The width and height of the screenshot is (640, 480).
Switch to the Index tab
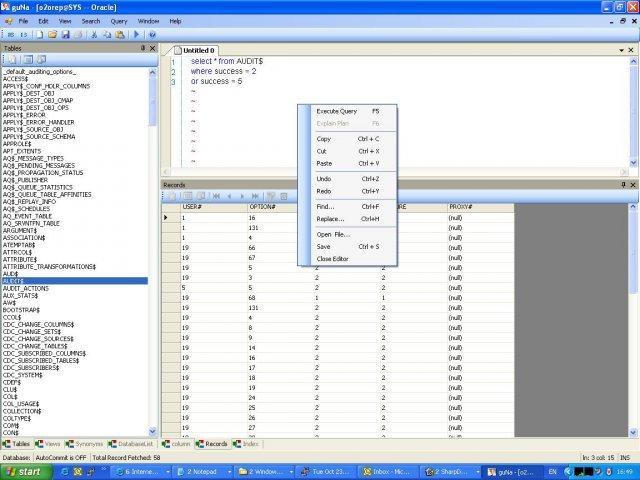246,444
